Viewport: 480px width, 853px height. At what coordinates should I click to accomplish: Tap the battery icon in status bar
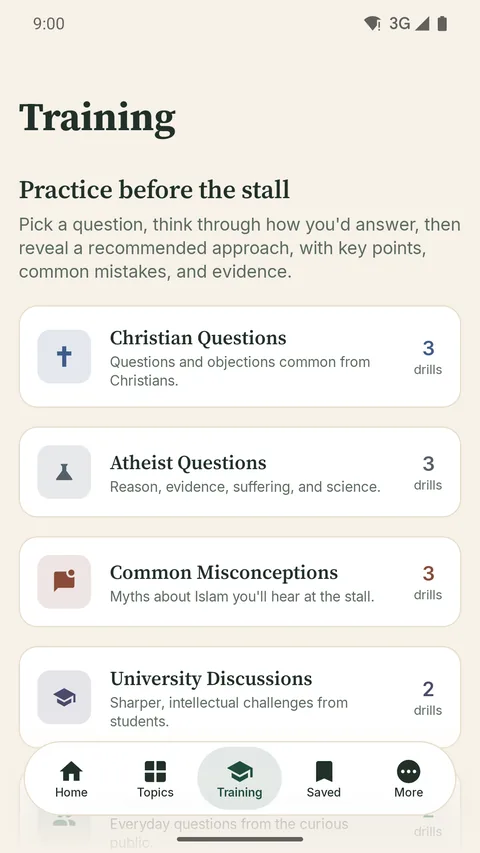click(442, 23)
